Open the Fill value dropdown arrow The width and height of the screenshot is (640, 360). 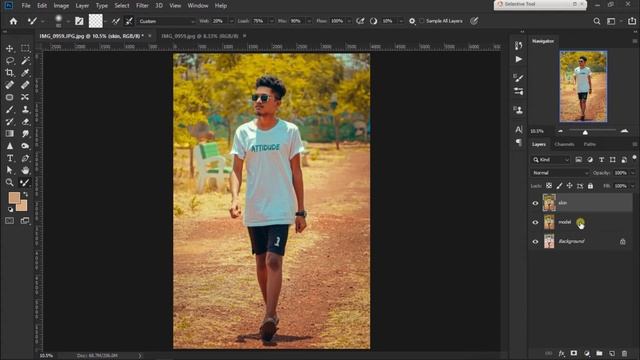pos(633,186)
